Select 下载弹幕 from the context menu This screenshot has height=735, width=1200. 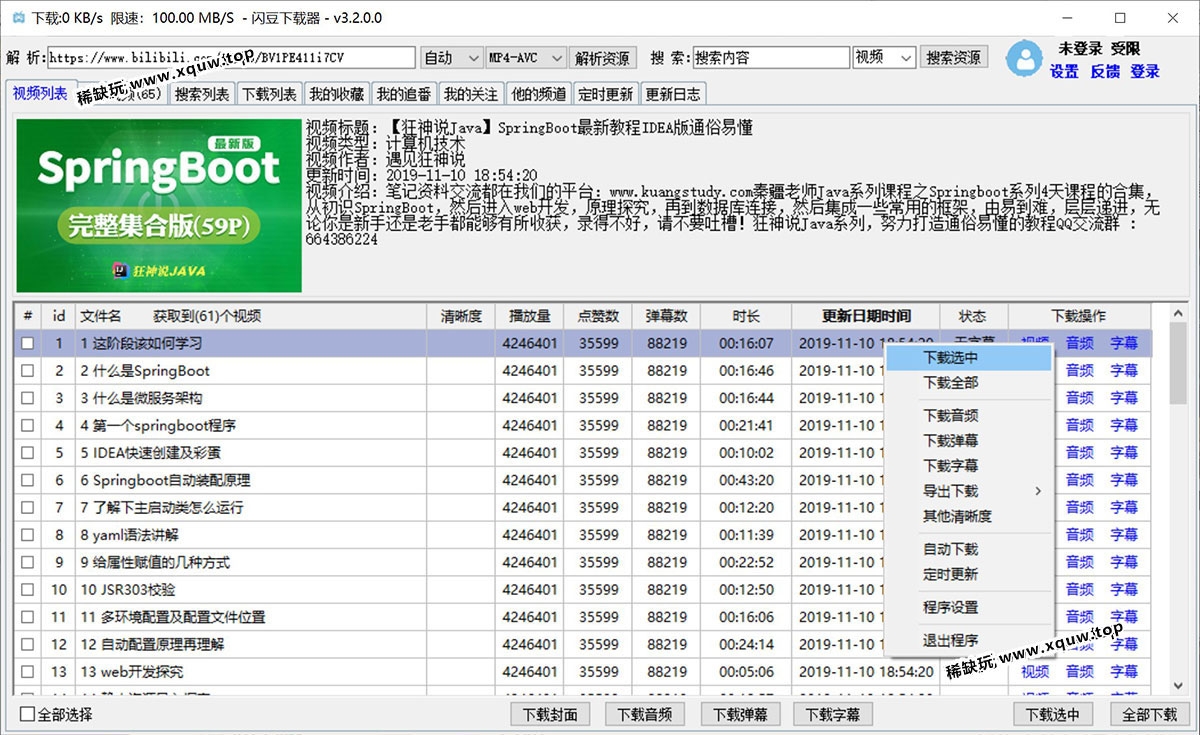point(968,441)
